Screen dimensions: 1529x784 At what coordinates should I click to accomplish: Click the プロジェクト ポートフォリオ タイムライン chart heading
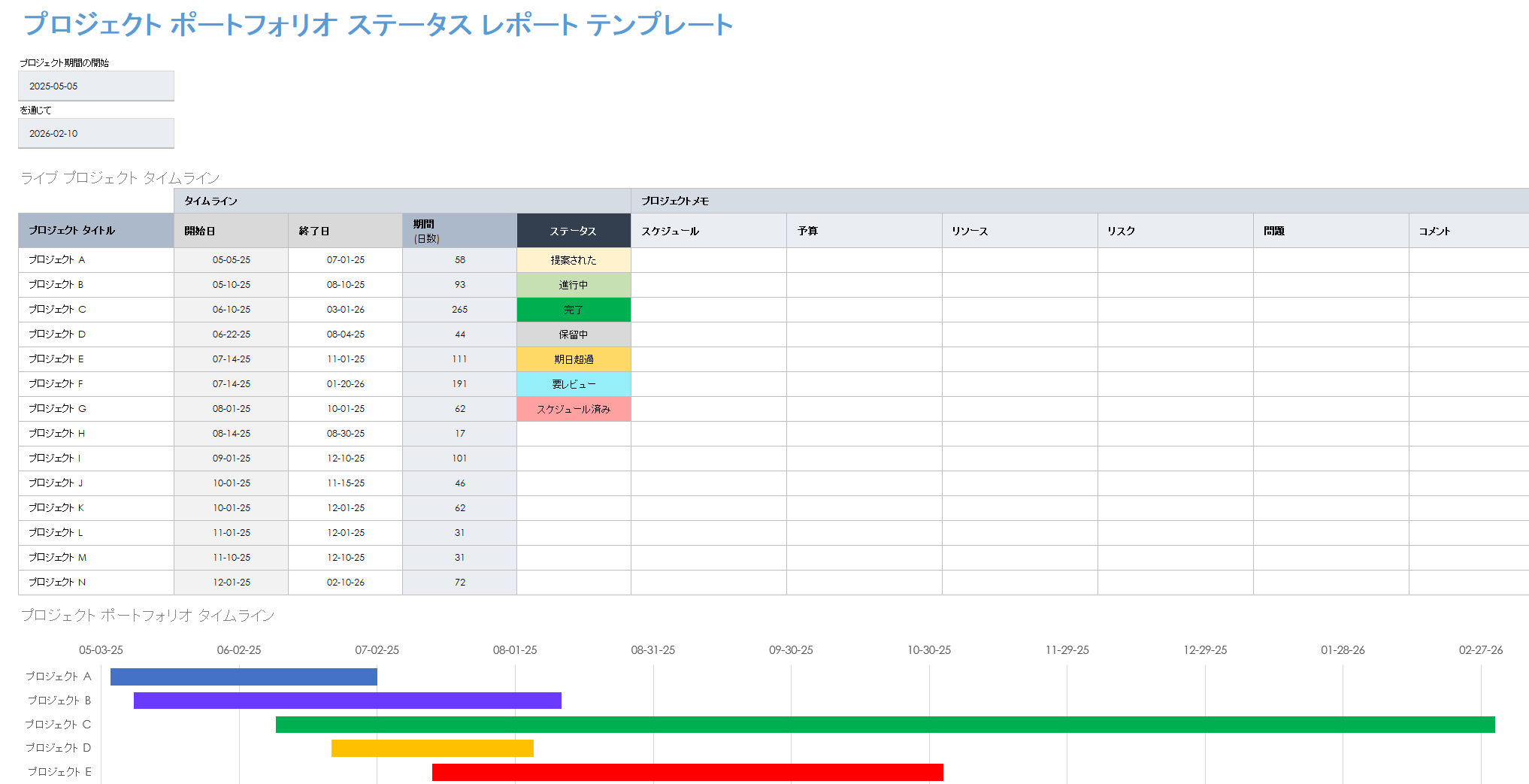147,616
